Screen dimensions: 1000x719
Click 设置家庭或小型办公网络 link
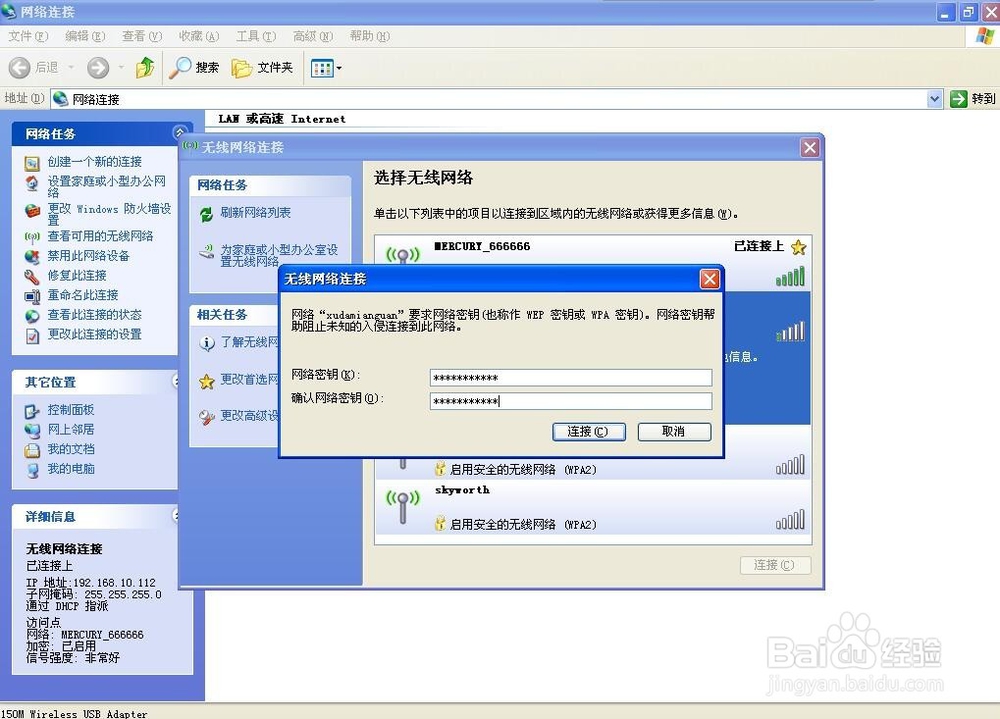pyautogui.click(x=107, y=186)
